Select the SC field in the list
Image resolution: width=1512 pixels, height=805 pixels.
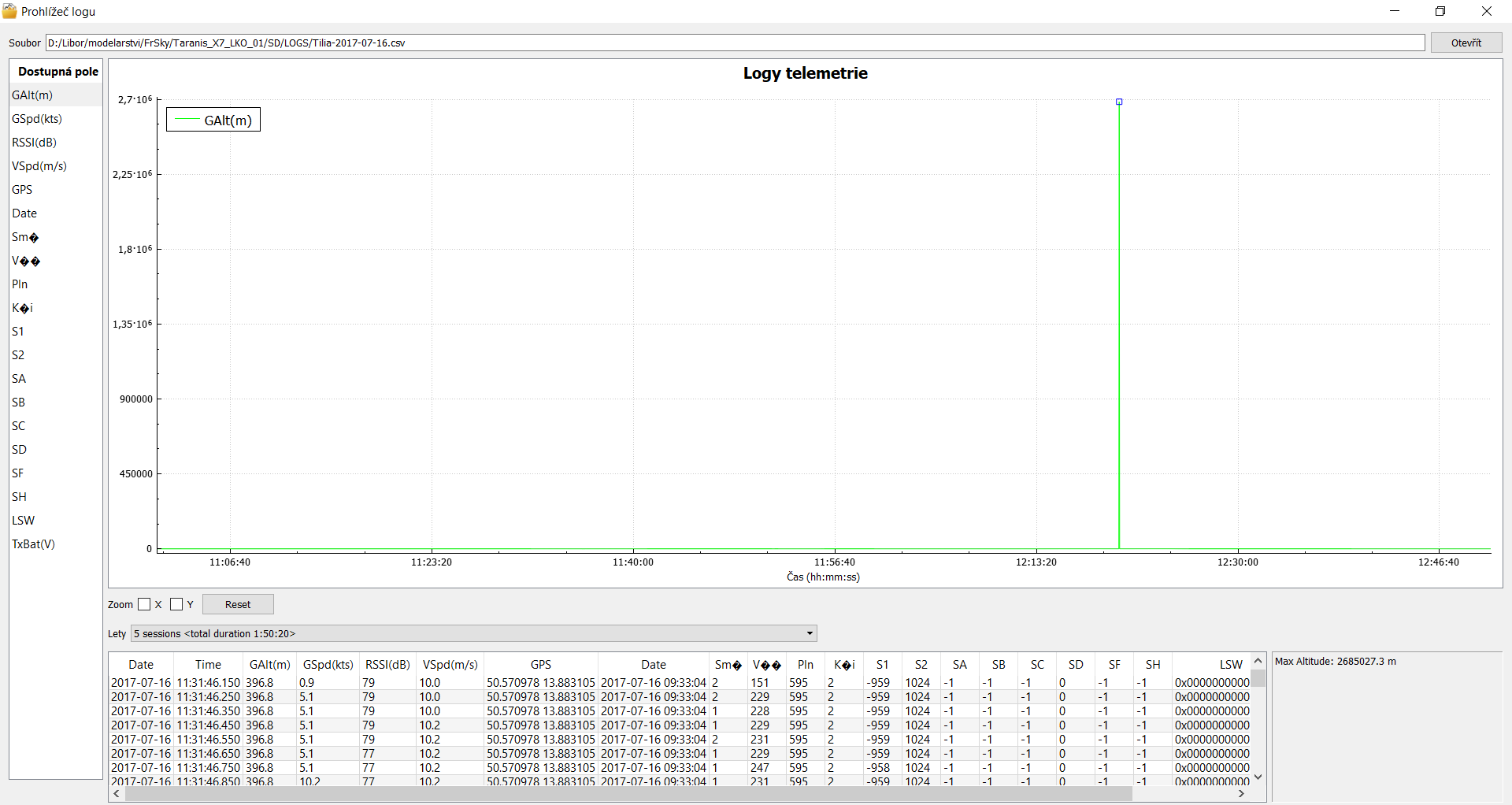[56, 425]
